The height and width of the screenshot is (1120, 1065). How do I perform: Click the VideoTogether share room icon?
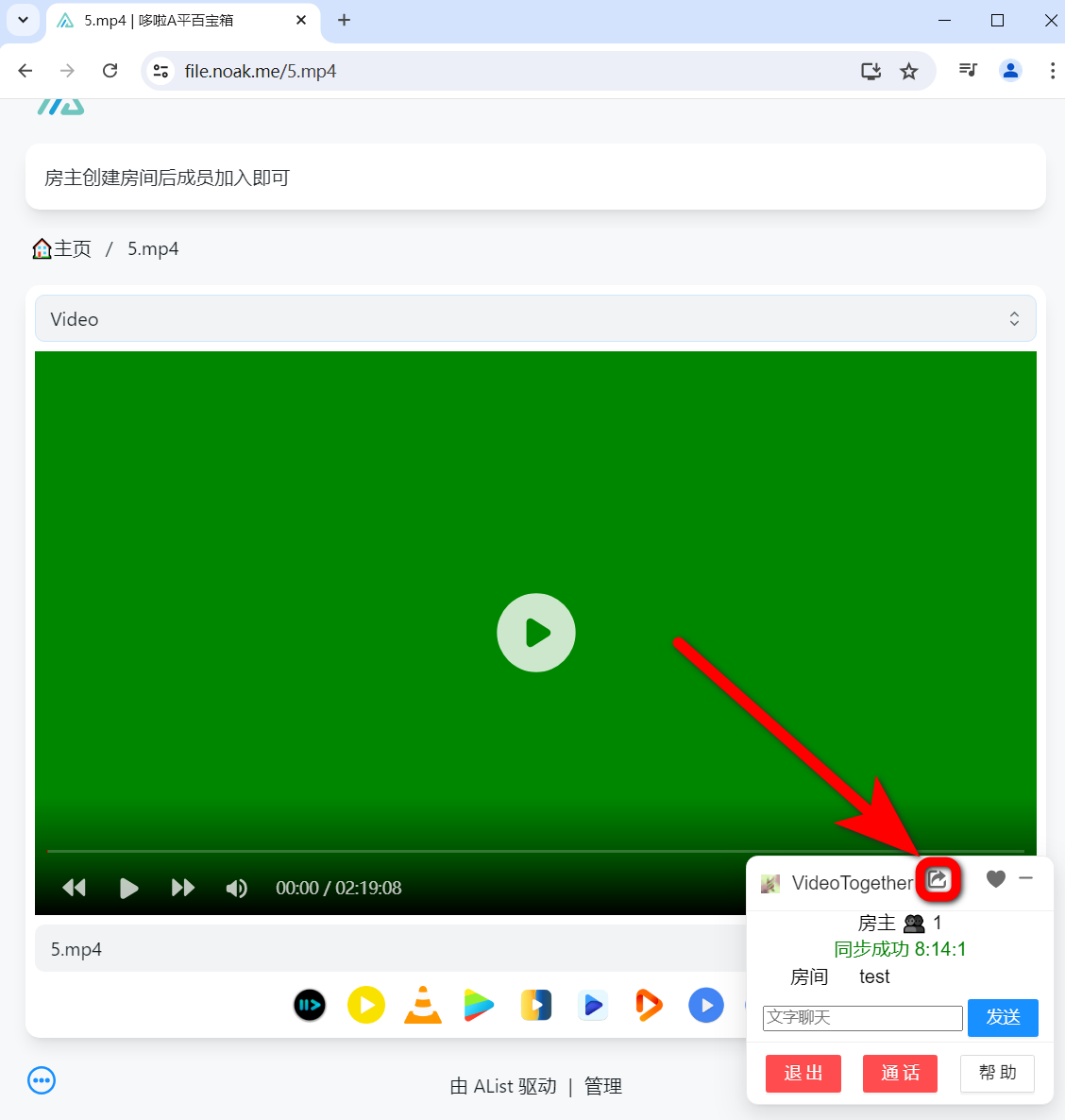click(938, 880)
